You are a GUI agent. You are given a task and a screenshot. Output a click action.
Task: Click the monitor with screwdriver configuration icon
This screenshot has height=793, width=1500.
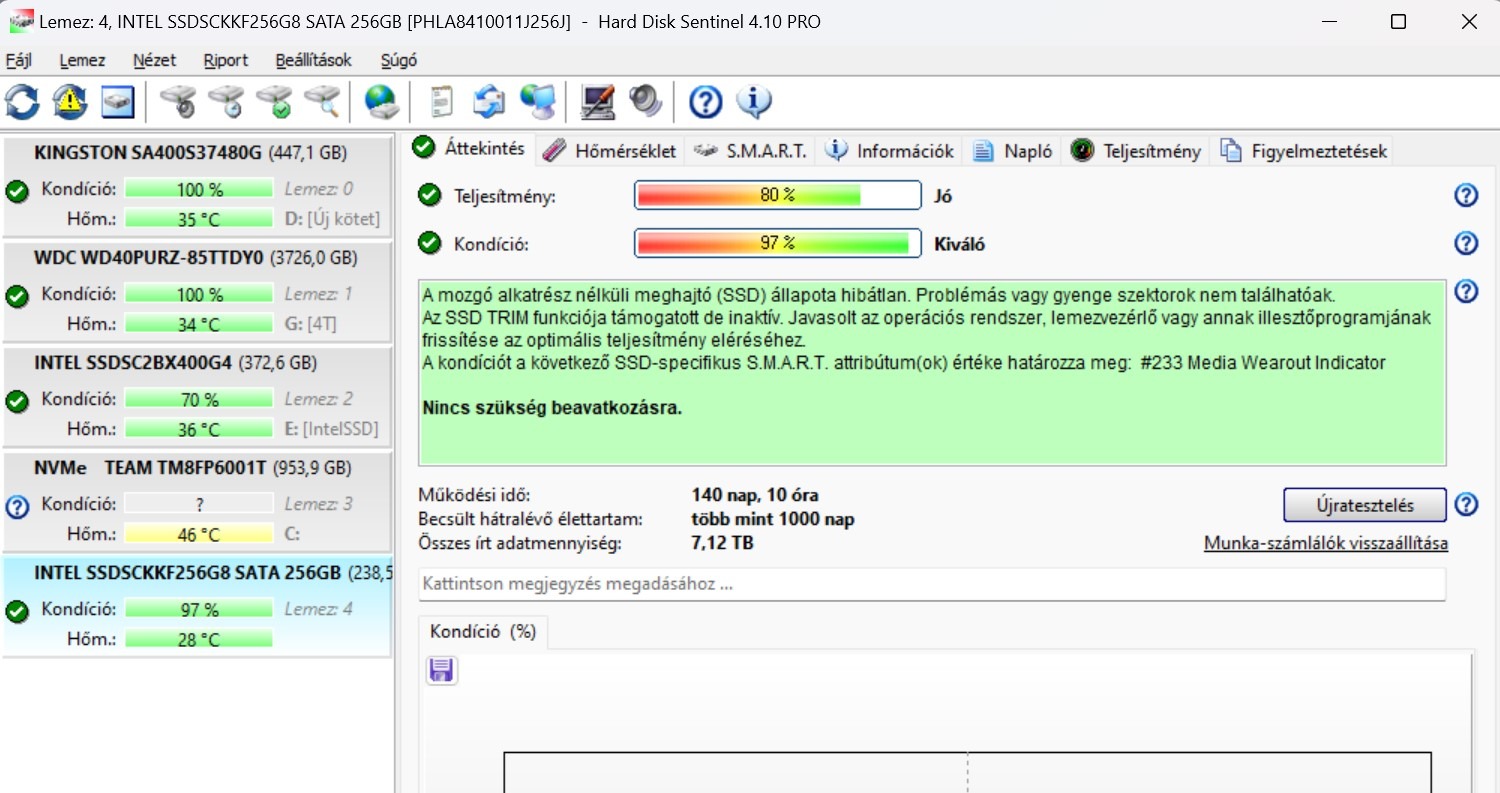pyautogui.click(x=598, y=101)
